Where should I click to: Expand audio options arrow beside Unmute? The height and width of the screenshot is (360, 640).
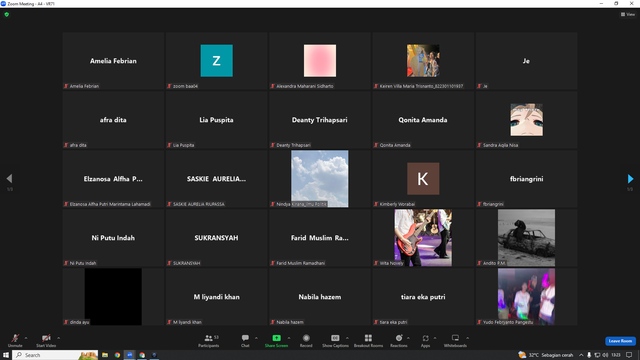coord(26,338)
